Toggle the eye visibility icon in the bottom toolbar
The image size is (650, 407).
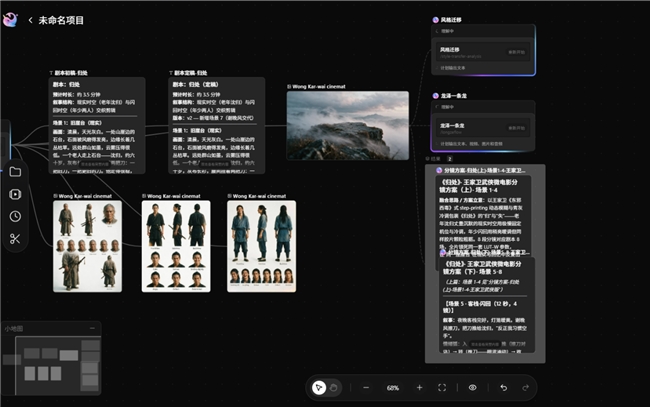(473, 388)
